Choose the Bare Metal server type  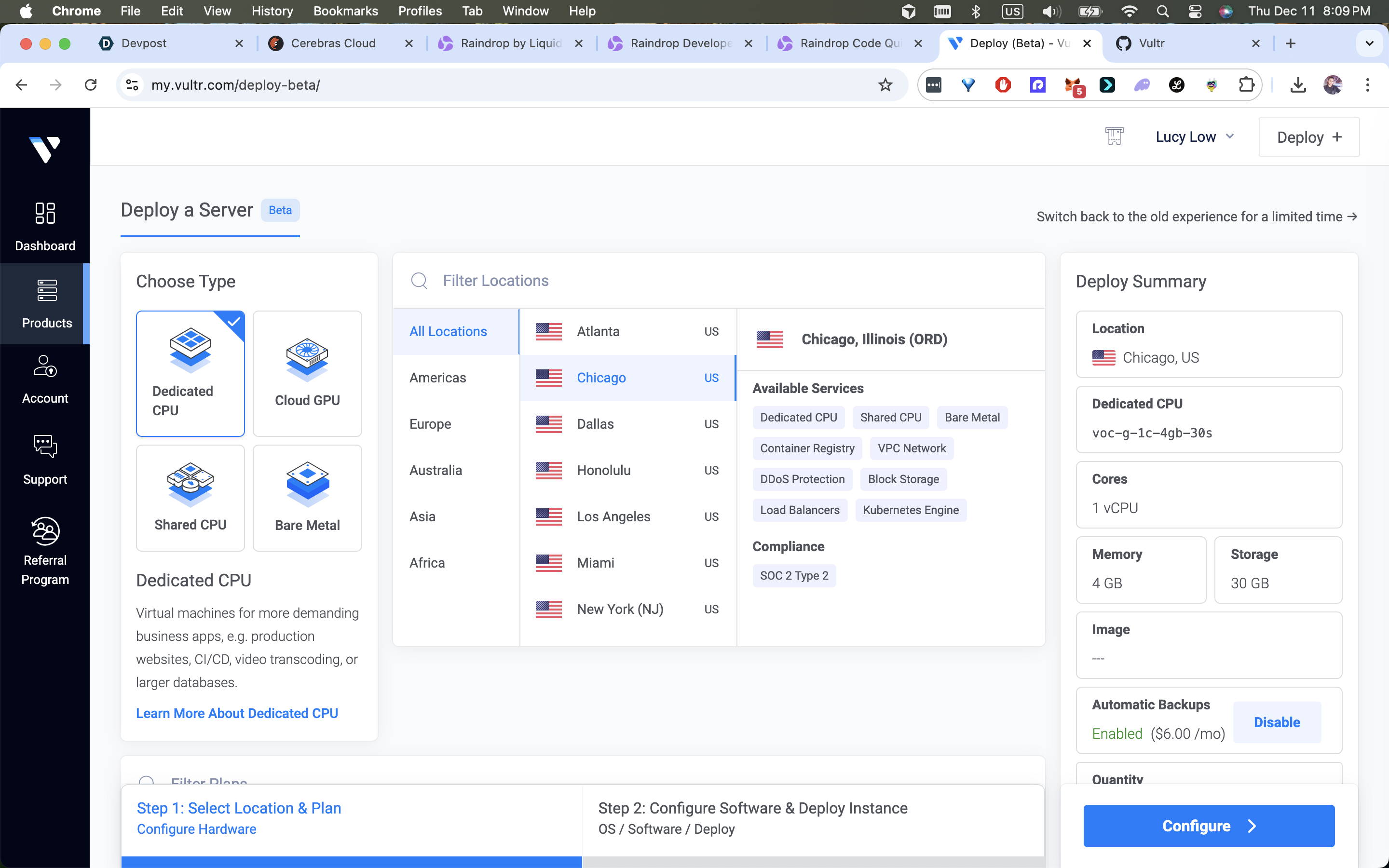307,498
